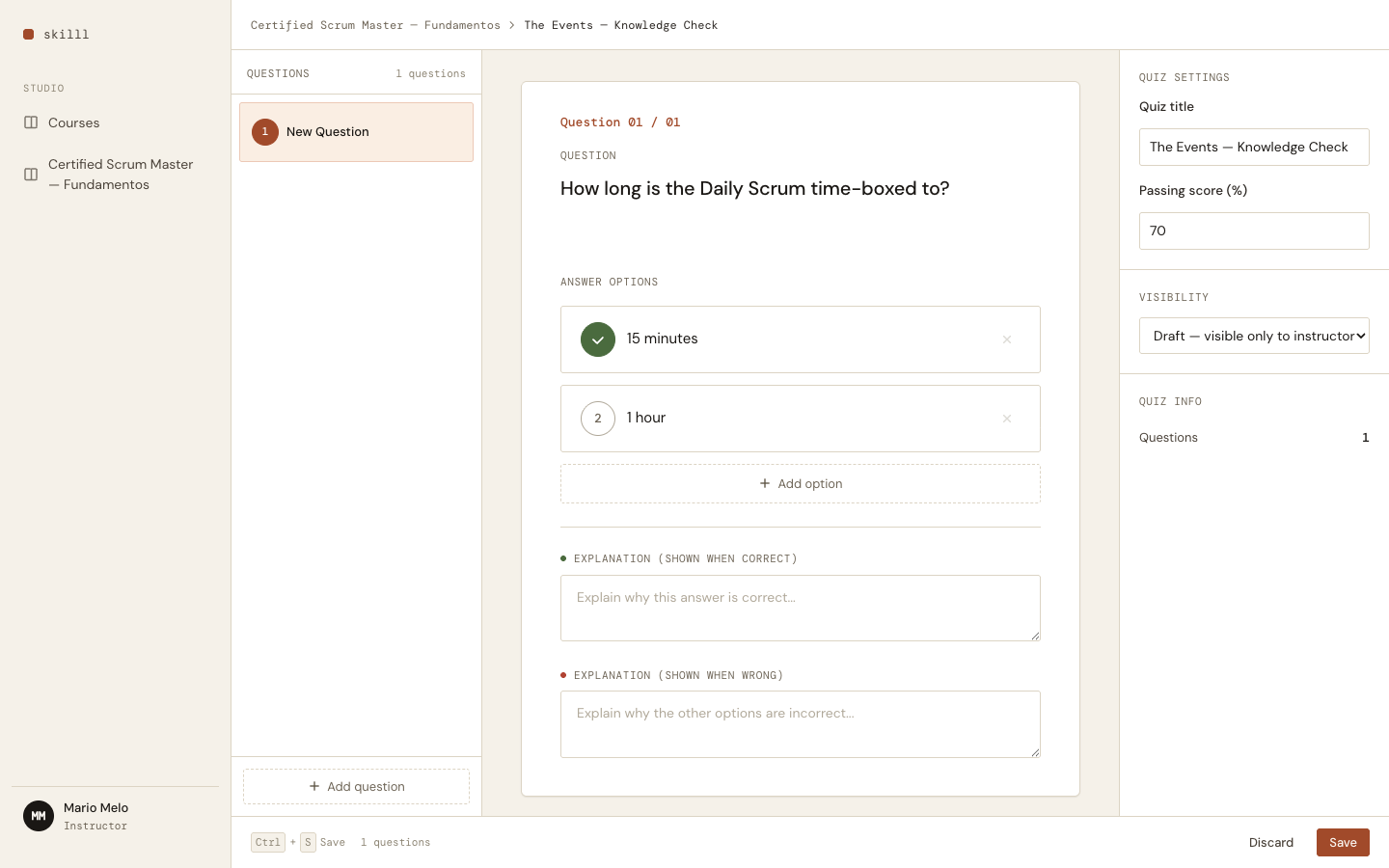1389x868 pixels.
Task: Mark '1 hour' as correct answer
Action: pyautogui.click(x=598, y=419)
